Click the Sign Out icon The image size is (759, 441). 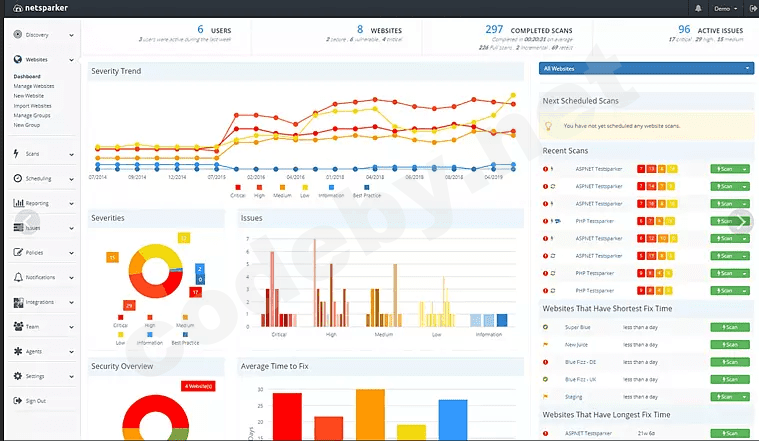tap(18, 400)
